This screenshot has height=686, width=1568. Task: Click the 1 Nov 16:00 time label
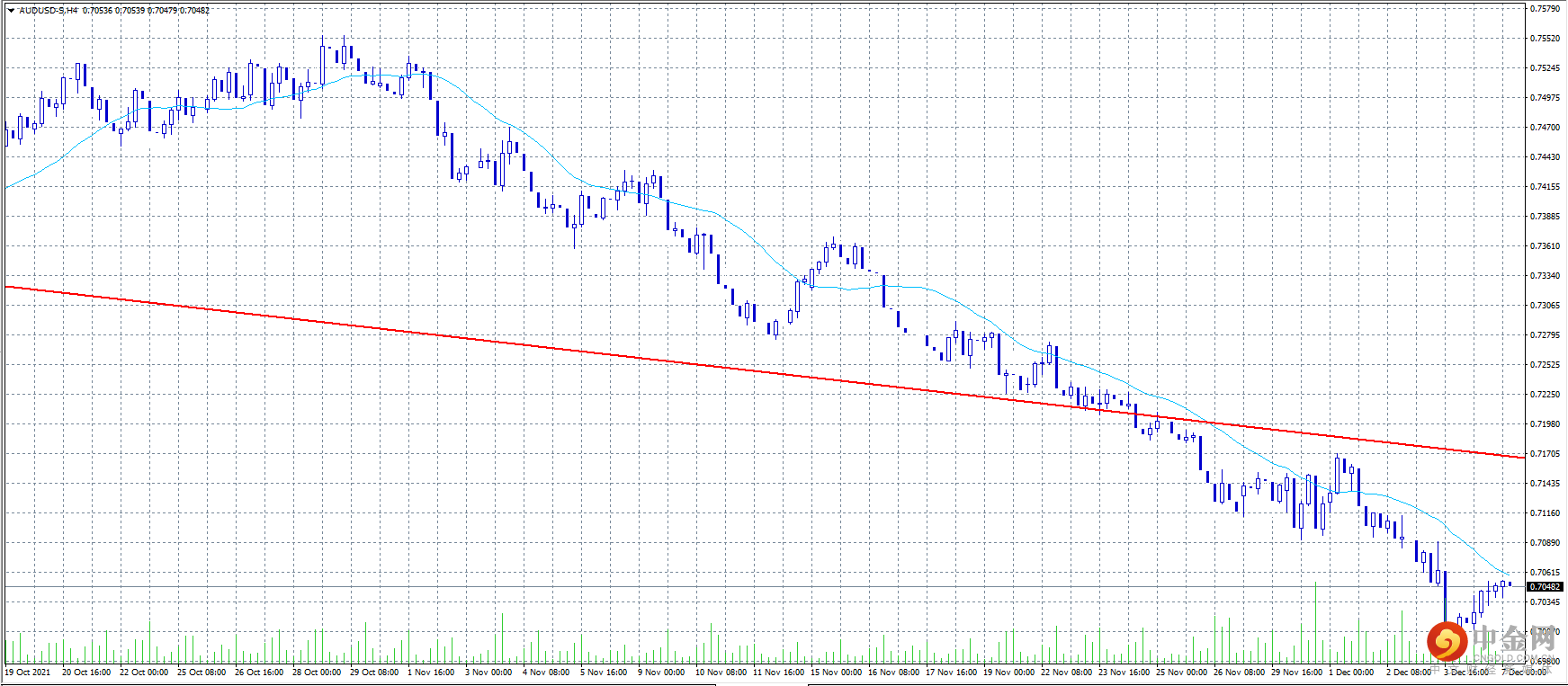point(431,673)
